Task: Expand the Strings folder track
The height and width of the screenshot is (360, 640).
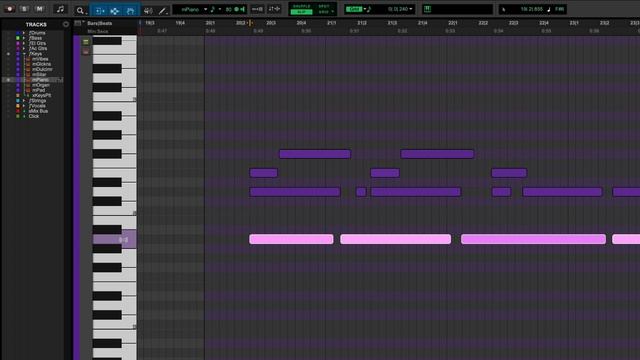Action: [24, 100]
